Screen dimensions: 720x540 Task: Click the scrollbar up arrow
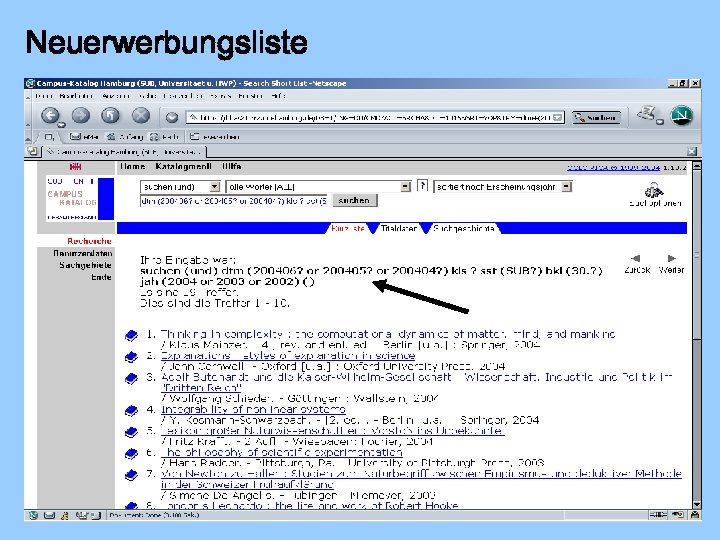point(697,166)
